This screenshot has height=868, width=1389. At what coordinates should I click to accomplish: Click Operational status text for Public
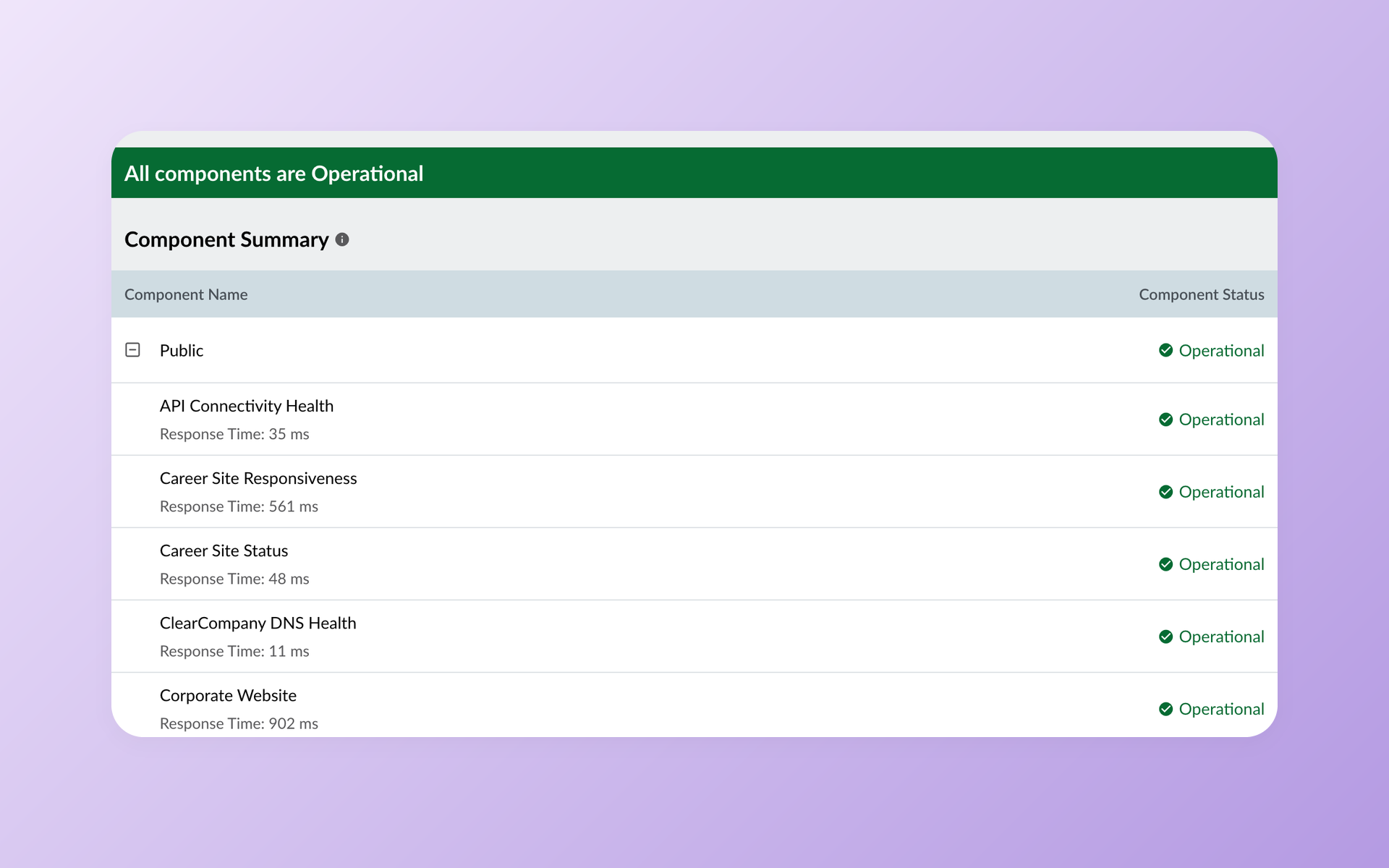[1221, 350]
